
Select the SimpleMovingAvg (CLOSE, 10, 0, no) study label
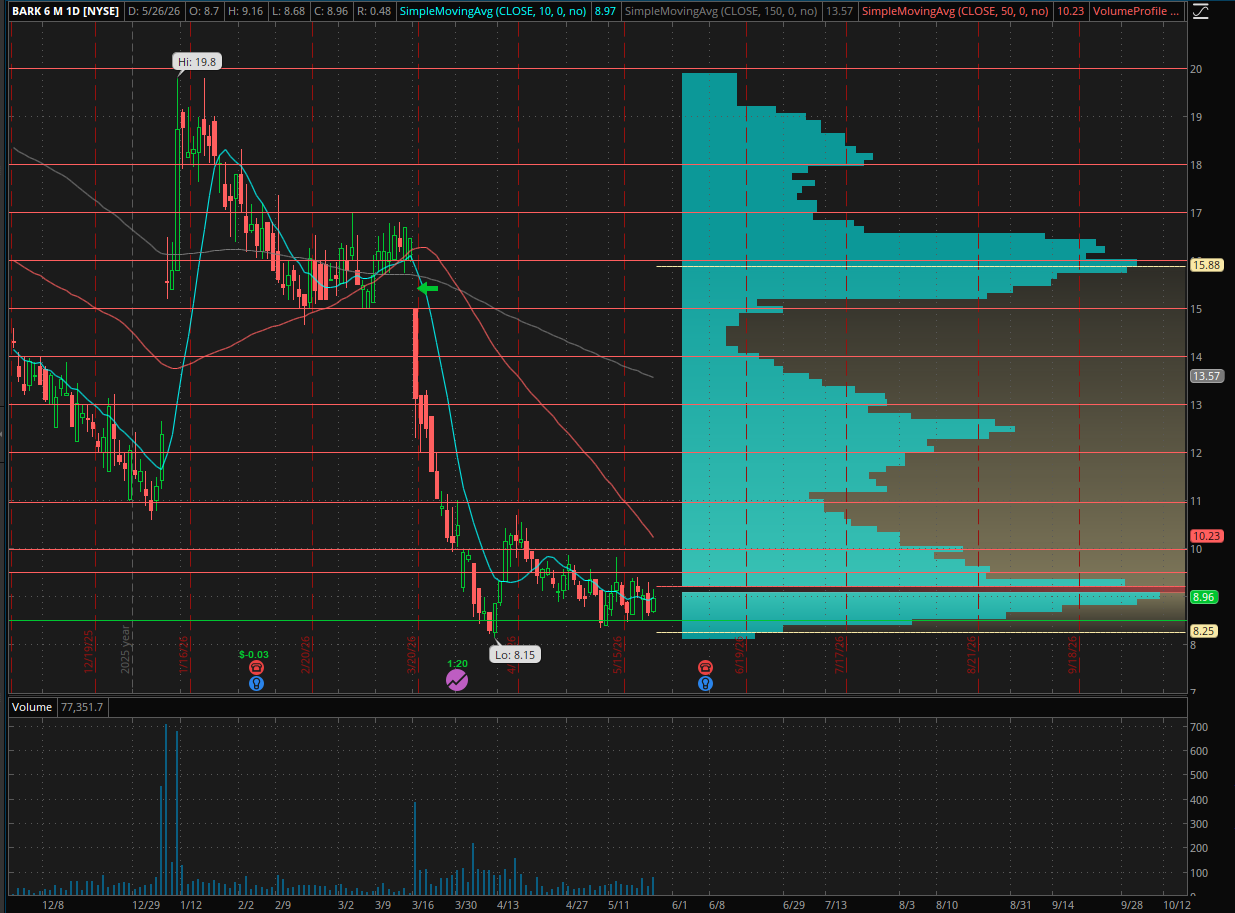(495, 11)
